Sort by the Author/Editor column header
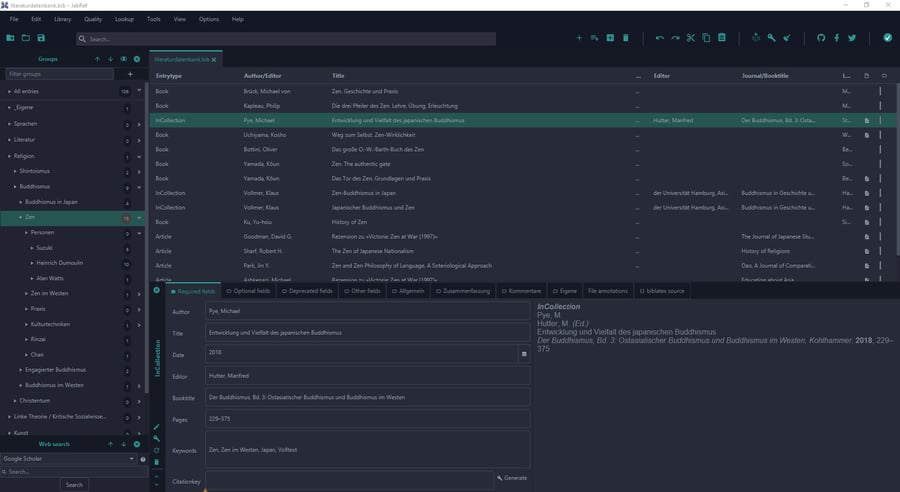This screenshot has width=900, height=492. pos(263,76)
